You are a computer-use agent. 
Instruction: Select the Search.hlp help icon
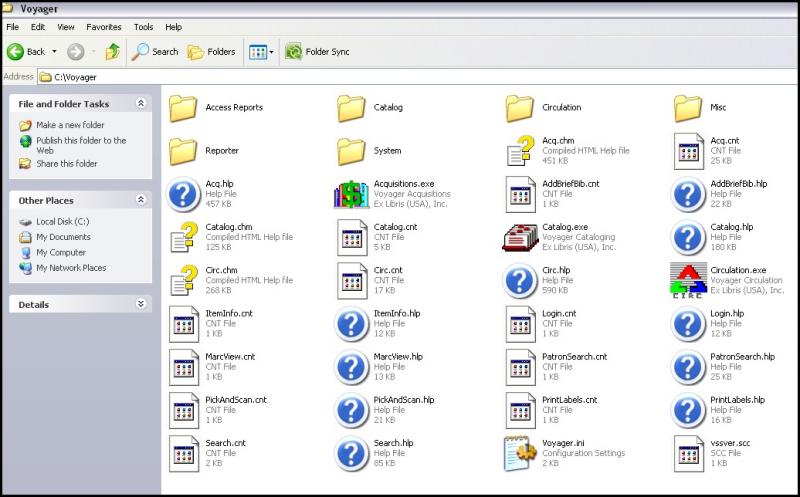352,454
